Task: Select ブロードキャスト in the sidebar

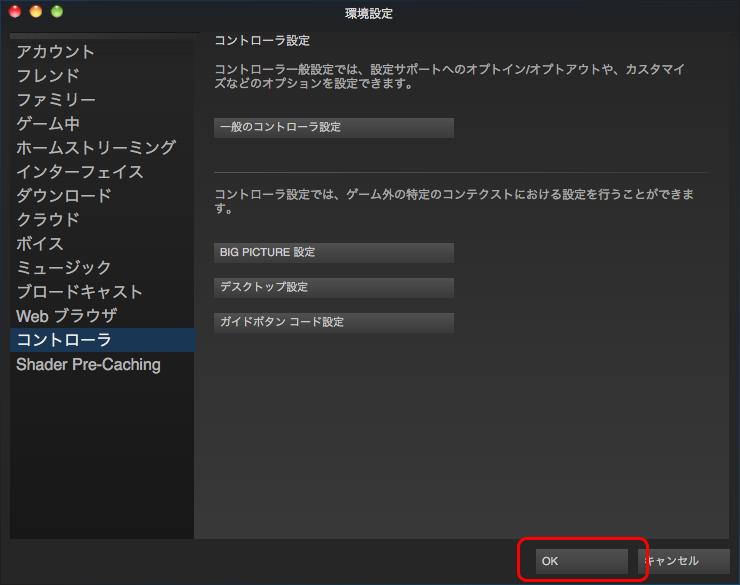Action: (x=102, y=292)
